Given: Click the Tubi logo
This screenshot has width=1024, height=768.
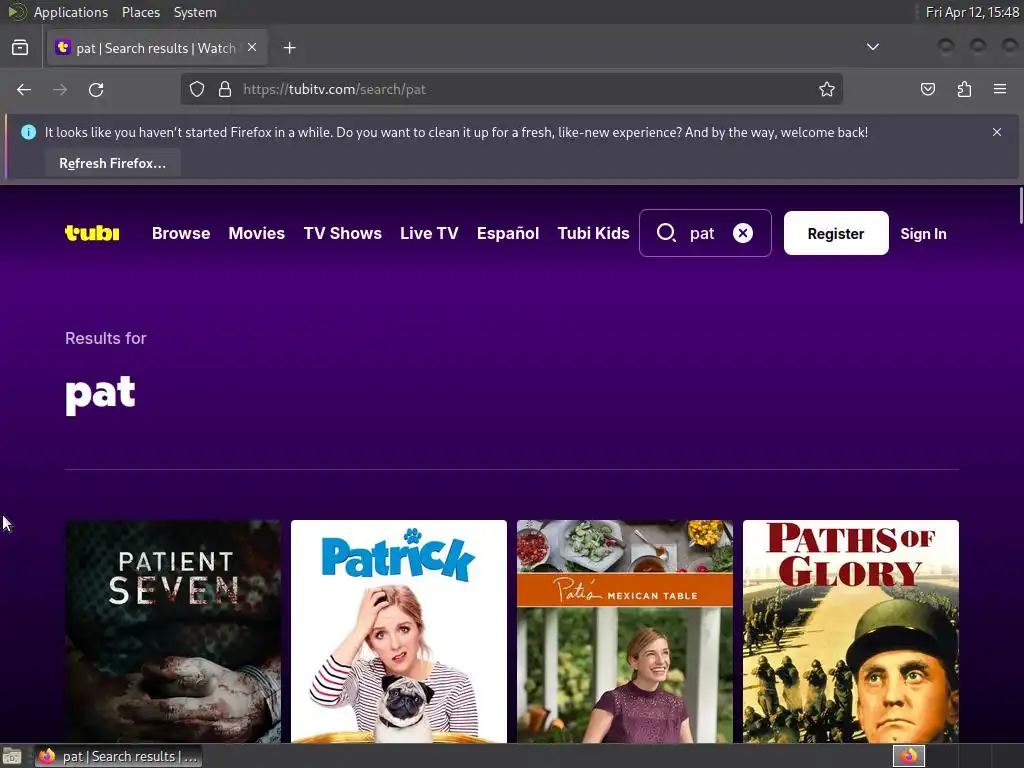Looking at the screenshot, I should click(x=92, y=232).
